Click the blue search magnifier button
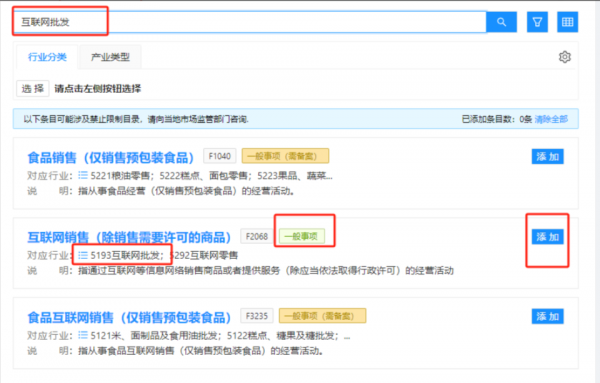Screen dimensions: 600x383 [501, 22]
